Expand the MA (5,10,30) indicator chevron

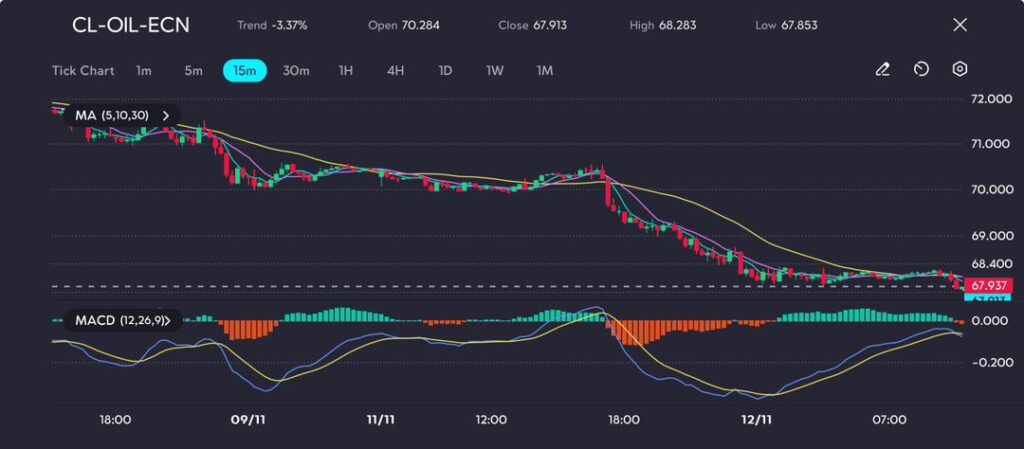166,116
